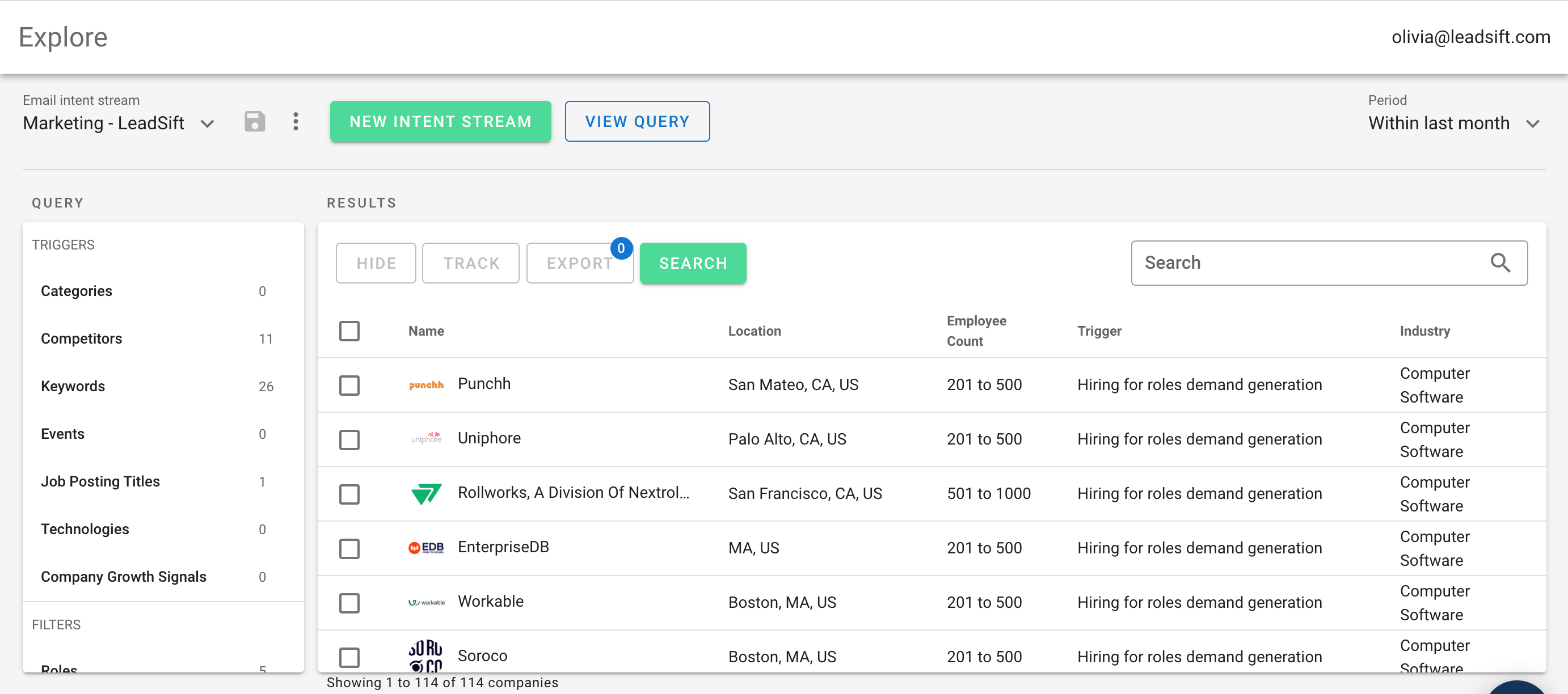Select all companies using header checkbox

tap(349, 331)
